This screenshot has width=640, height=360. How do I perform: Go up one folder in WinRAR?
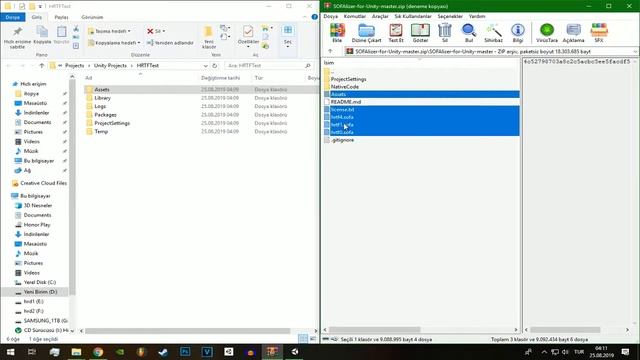(x=330, y=51)
